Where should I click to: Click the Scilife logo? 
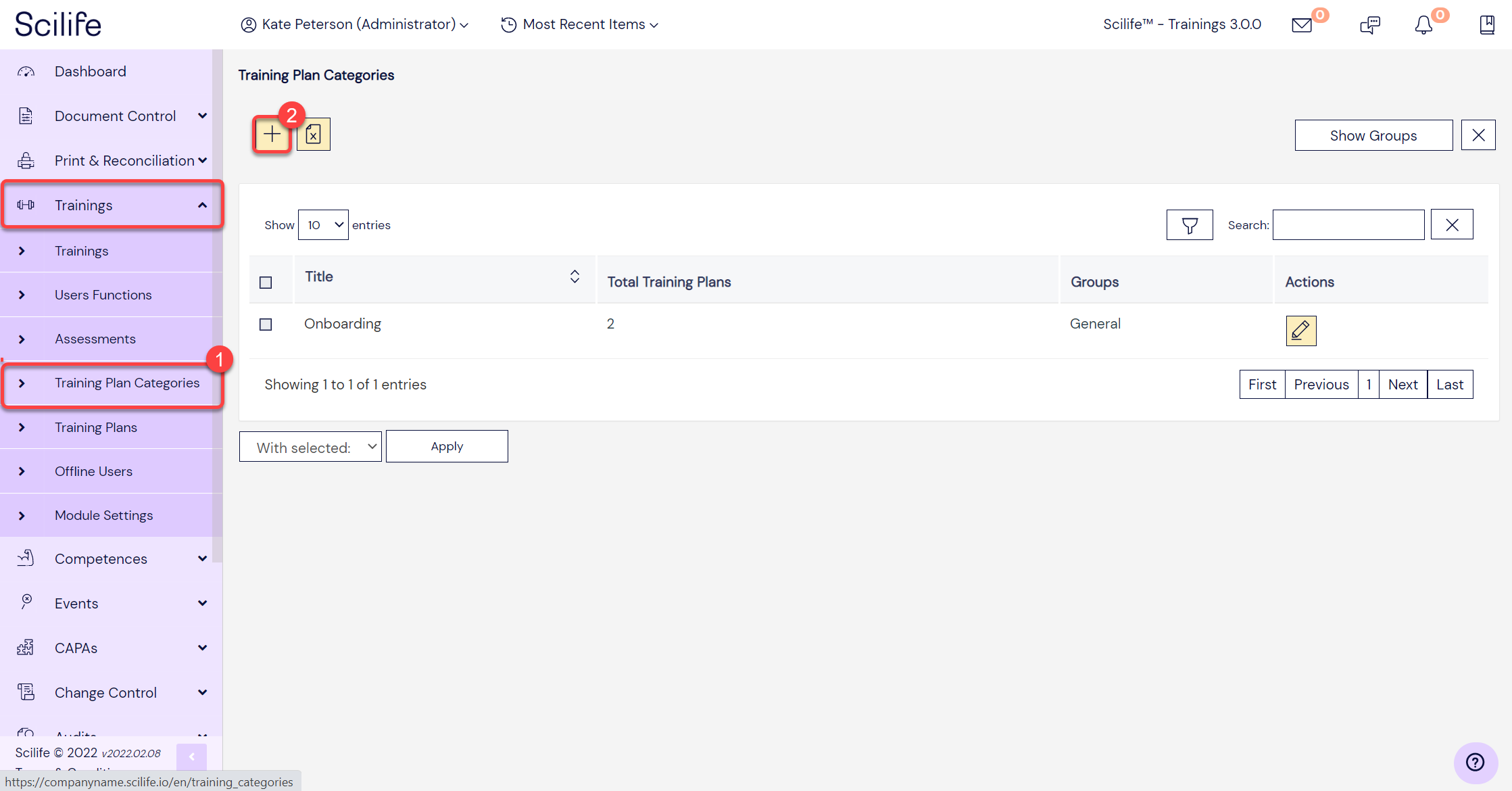point(57,23)
